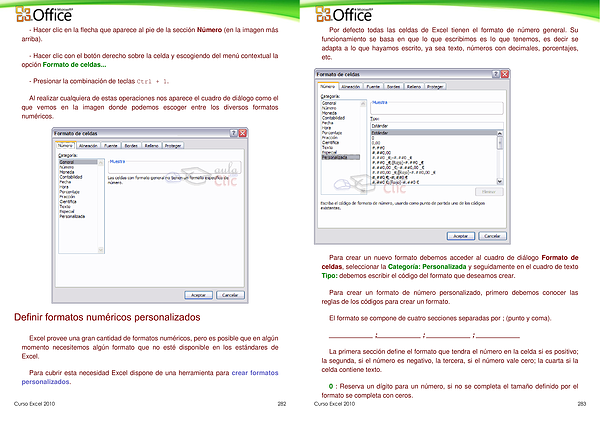Click the help question mark in page 283 dialog
This screenshot has height=424, width=600.
[496, 74]
